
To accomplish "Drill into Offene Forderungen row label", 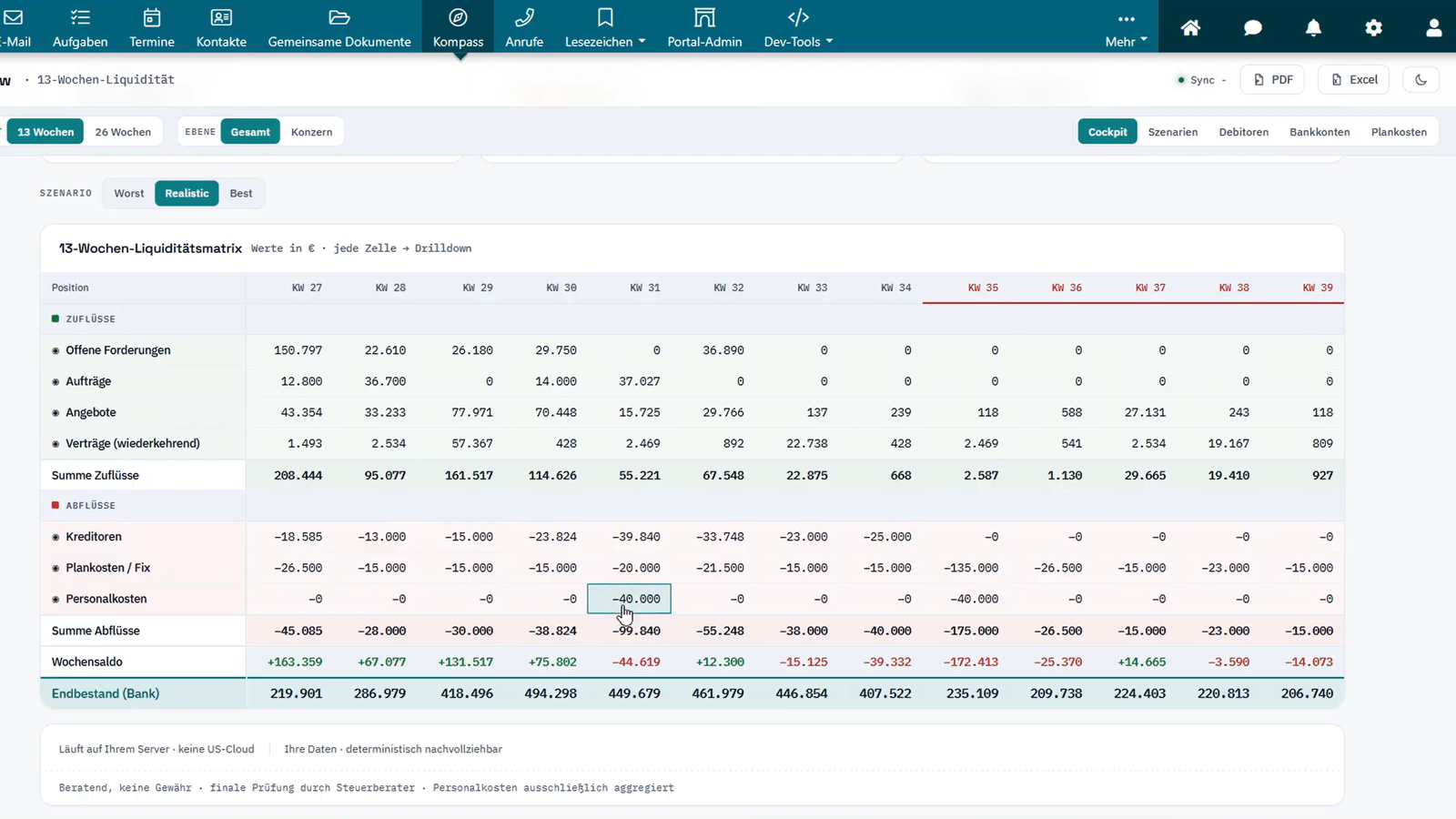I will point(117,350).
